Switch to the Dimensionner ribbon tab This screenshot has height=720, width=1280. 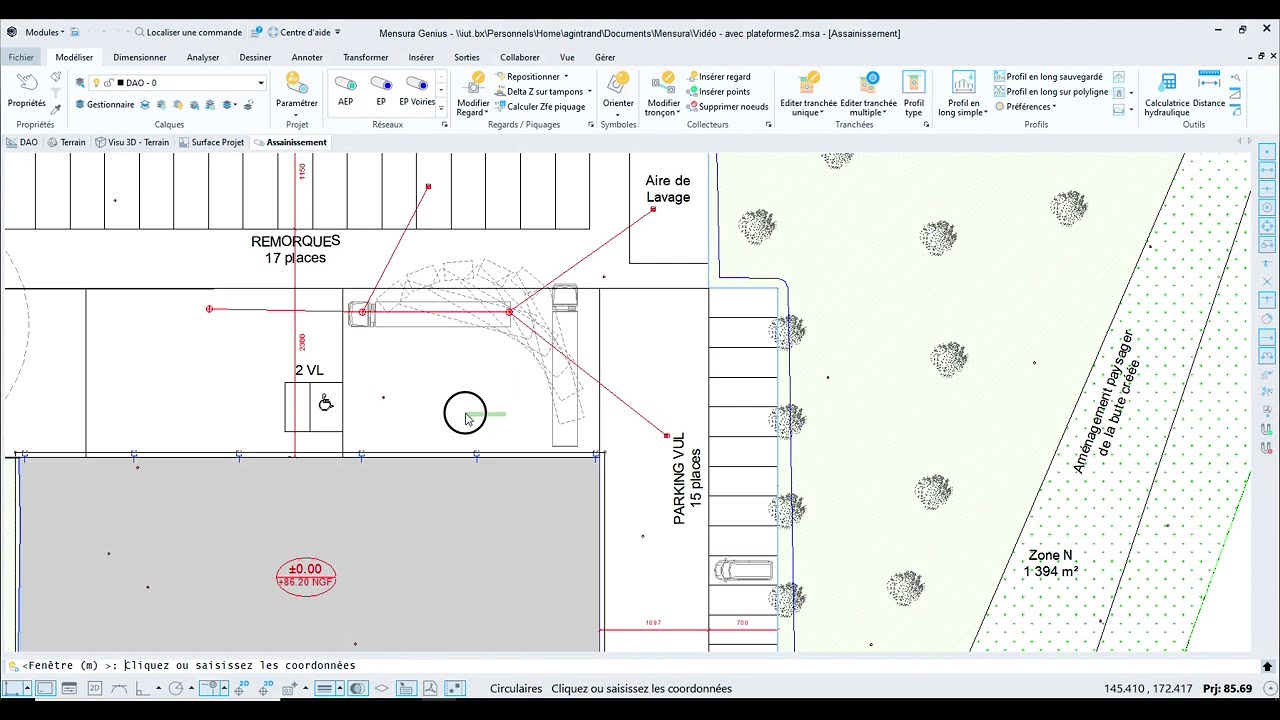(140, 57)
